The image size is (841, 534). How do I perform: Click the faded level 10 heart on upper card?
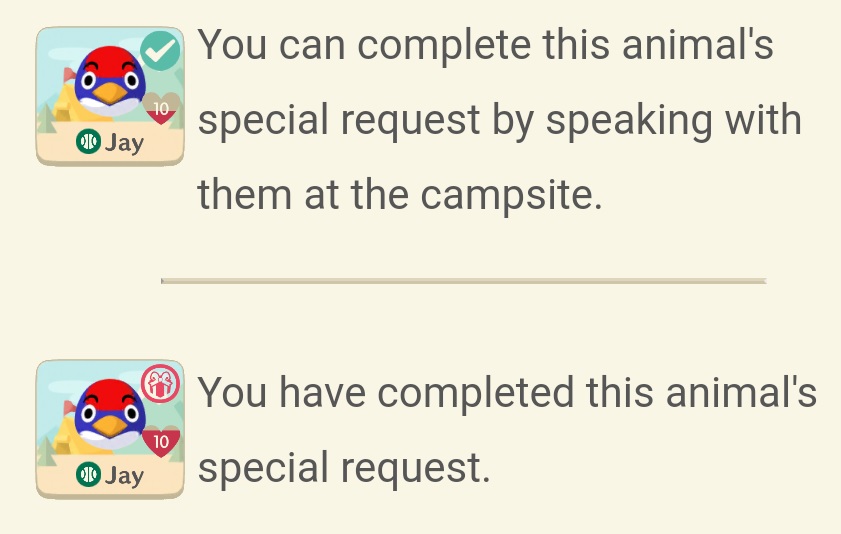161,109
